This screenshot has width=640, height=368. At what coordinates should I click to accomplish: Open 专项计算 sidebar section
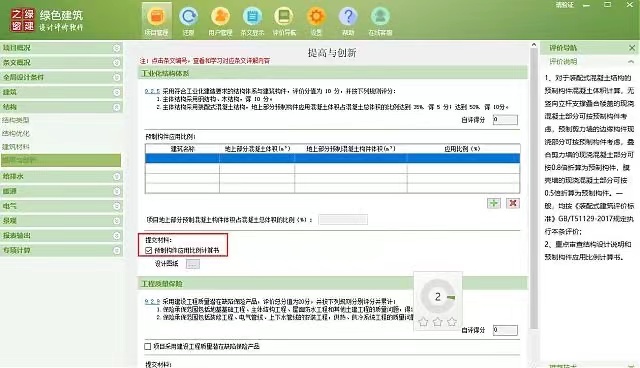[61, 251]
